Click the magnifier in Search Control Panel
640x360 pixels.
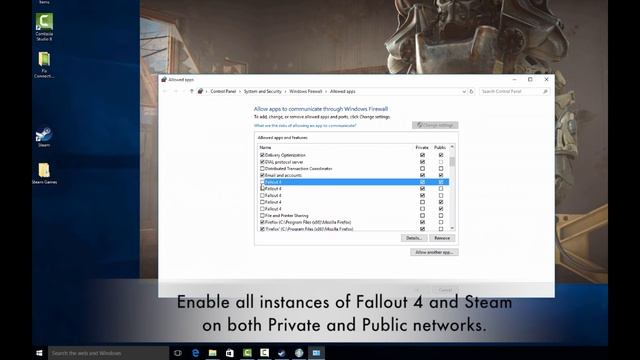(545, 91)
